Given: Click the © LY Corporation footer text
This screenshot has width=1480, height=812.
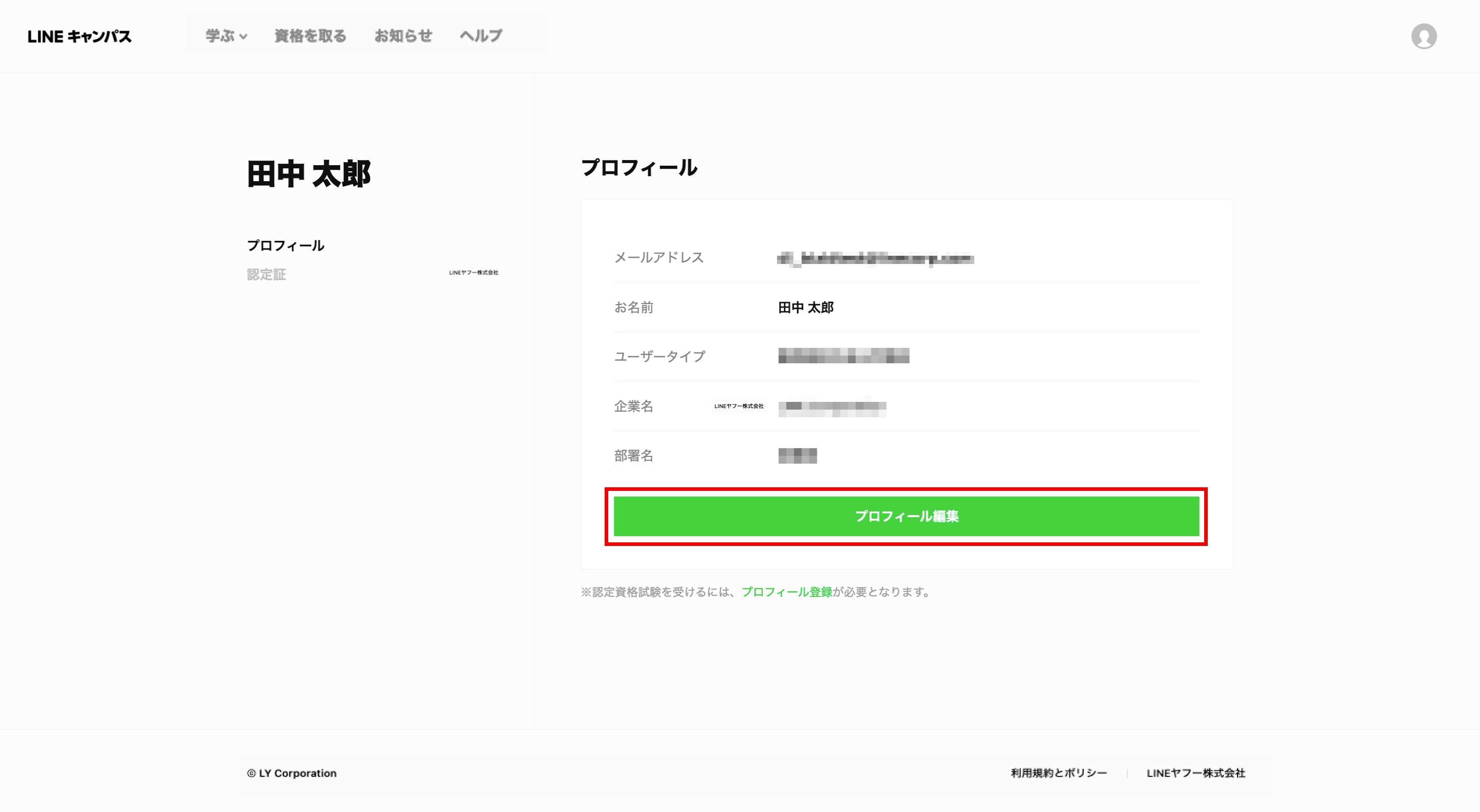Looking at the screenshot, I should tap(292, 773).
